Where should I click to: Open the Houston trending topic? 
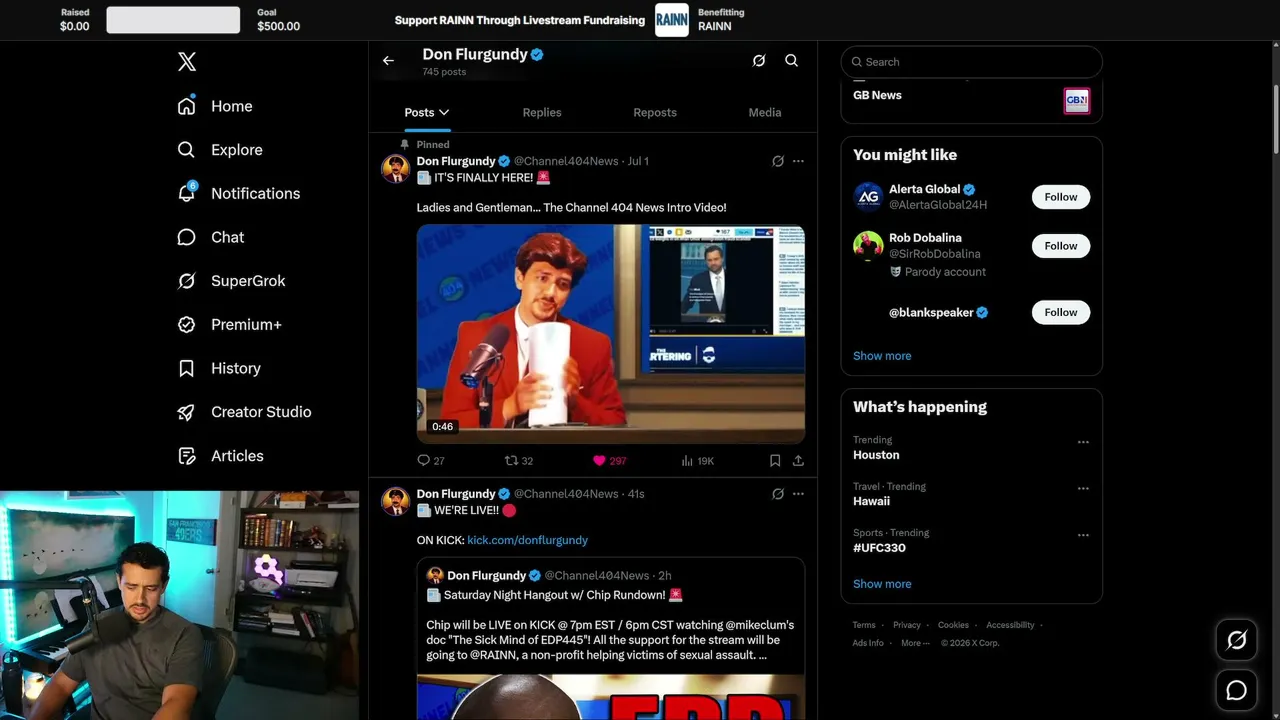coord(876,455)
